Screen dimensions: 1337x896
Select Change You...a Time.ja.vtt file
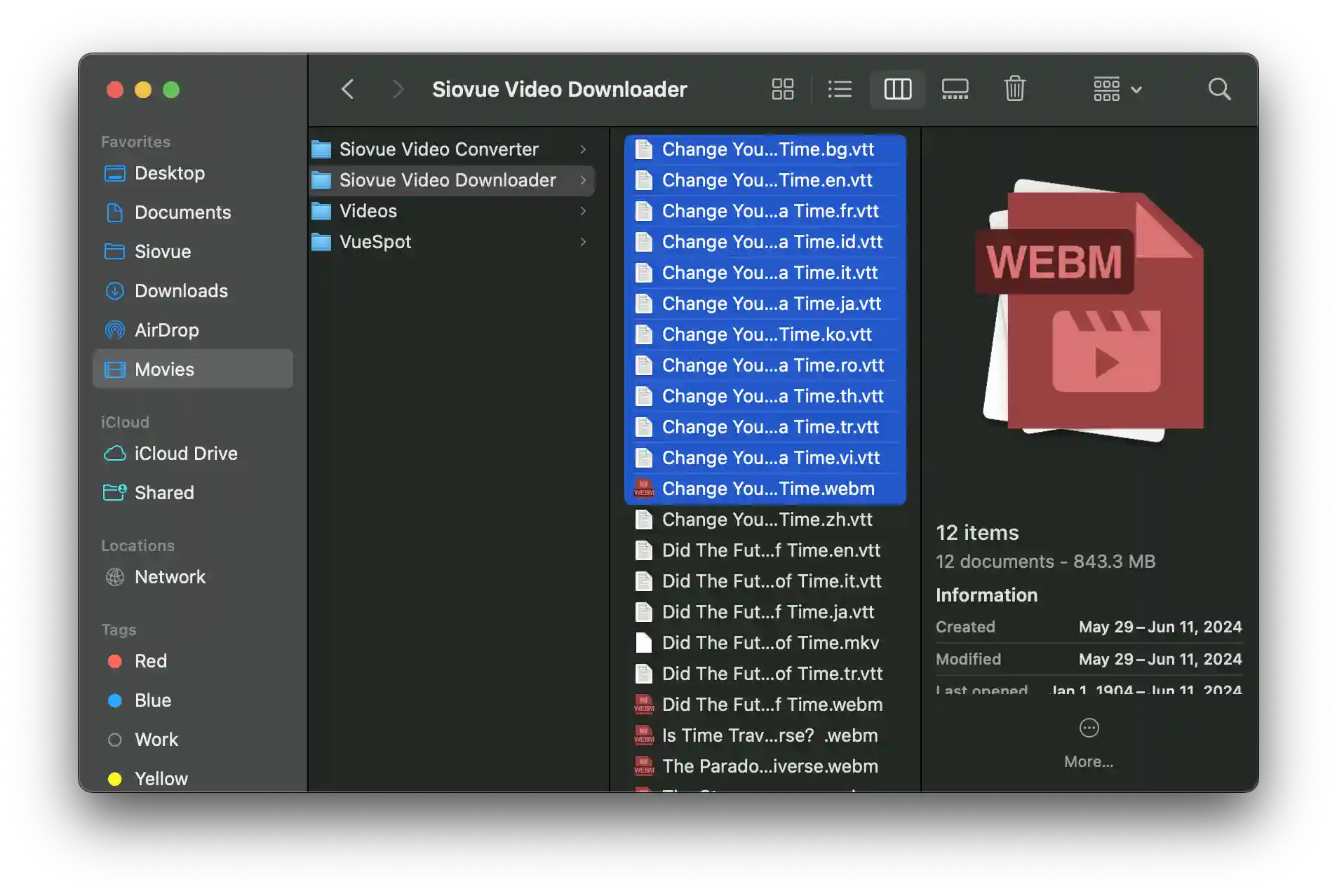point(765,304)
